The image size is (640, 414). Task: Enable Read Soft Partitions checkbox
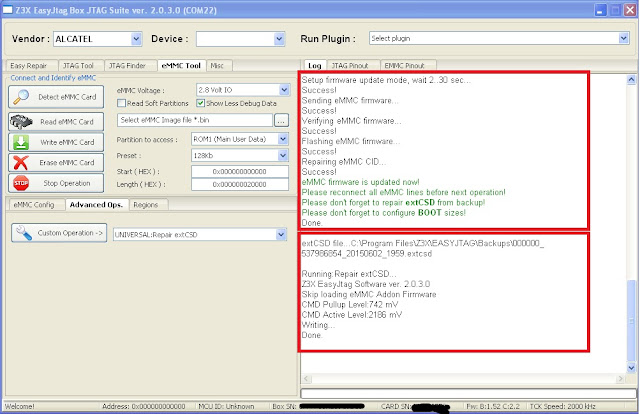pyautogui.click(x=121, y=103)
